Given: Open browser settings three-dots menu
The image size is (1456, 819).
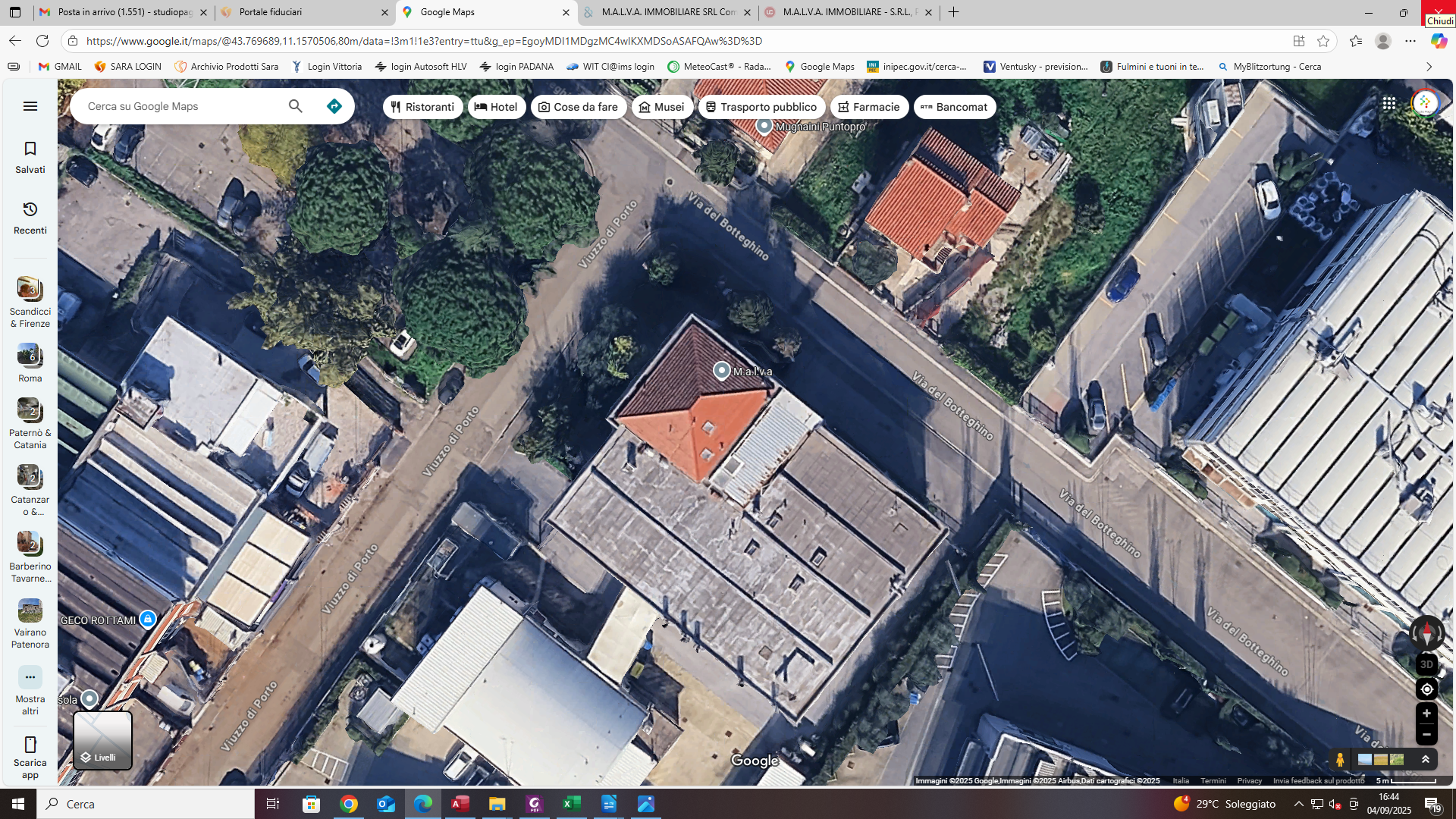Looking at the screenshot, I should (1410, 41).
